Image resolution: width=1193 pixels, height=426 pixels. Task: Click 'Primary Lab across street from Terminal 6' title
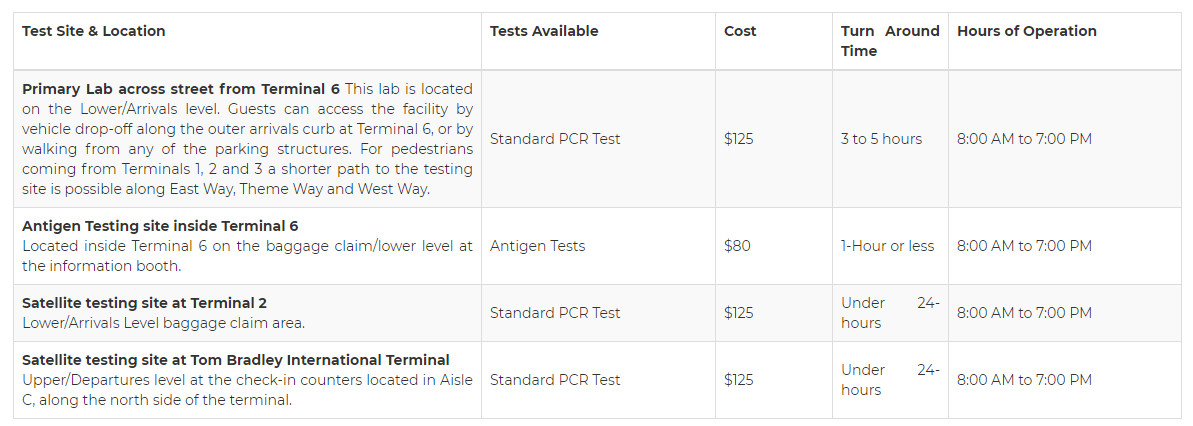181,89
